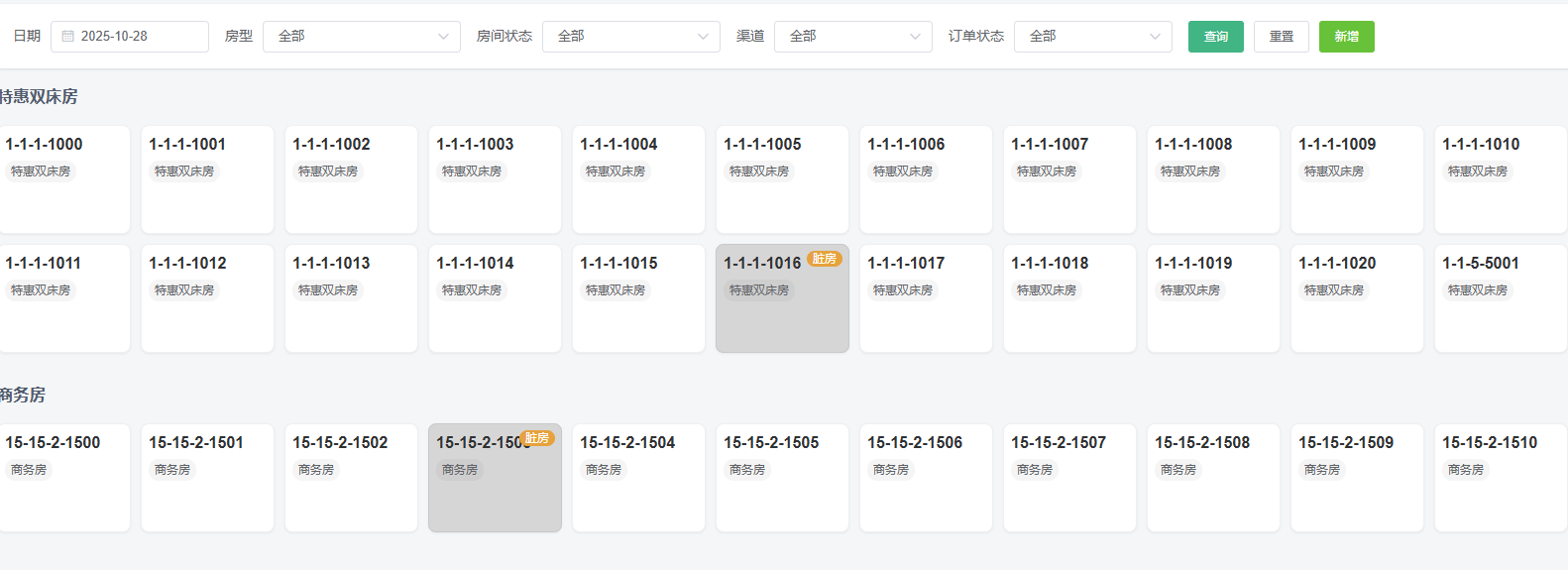This screenshot has height=570, width=1568.
Task: Click the 脏房 badge on room 15-15-2-1503
Action: (537, 438)
